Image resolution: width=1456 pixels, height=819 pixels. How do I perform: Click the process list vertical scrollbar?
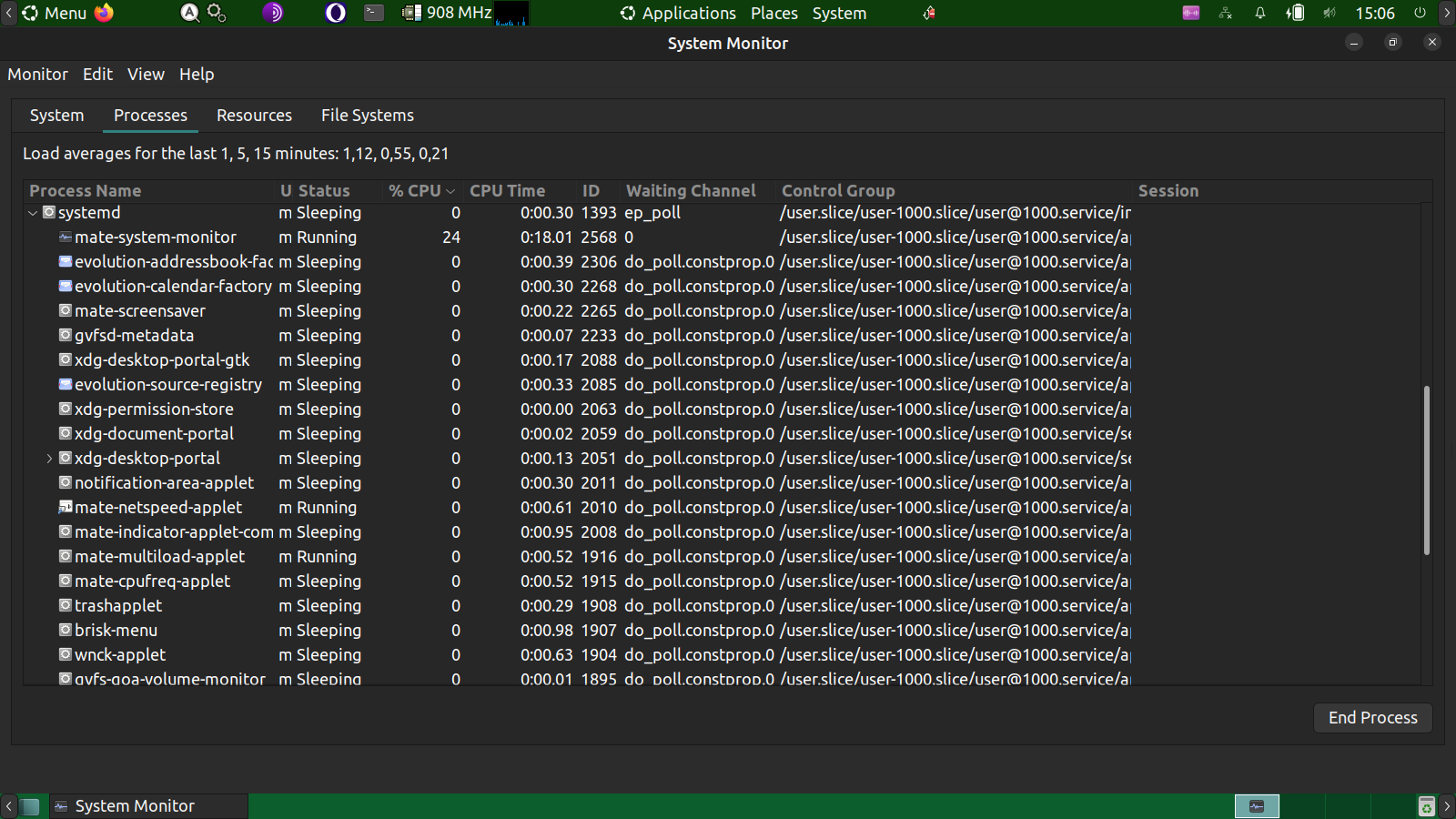1426,470
